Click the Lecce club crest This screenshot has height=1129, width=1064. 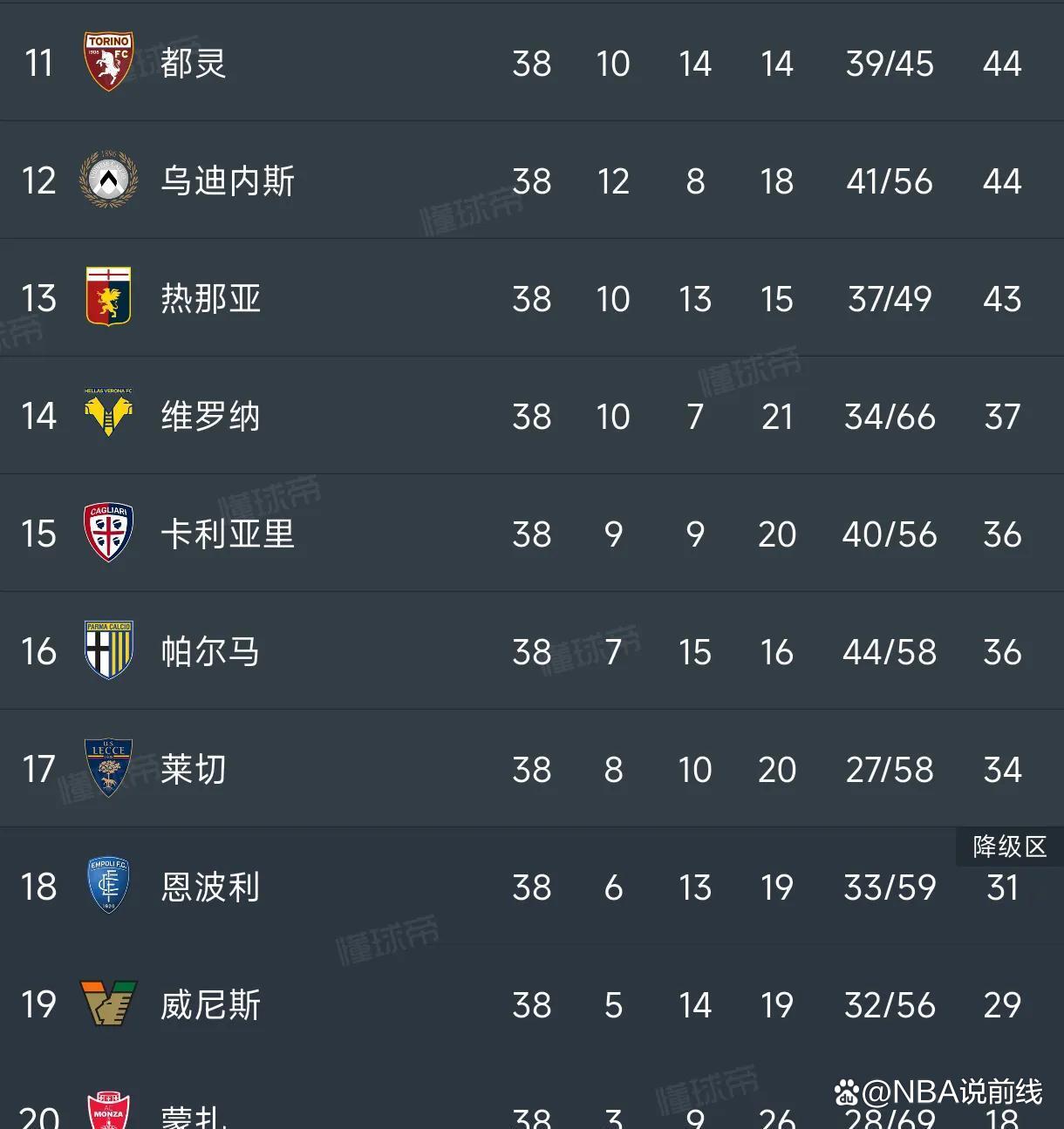click(x=108, y=769)
